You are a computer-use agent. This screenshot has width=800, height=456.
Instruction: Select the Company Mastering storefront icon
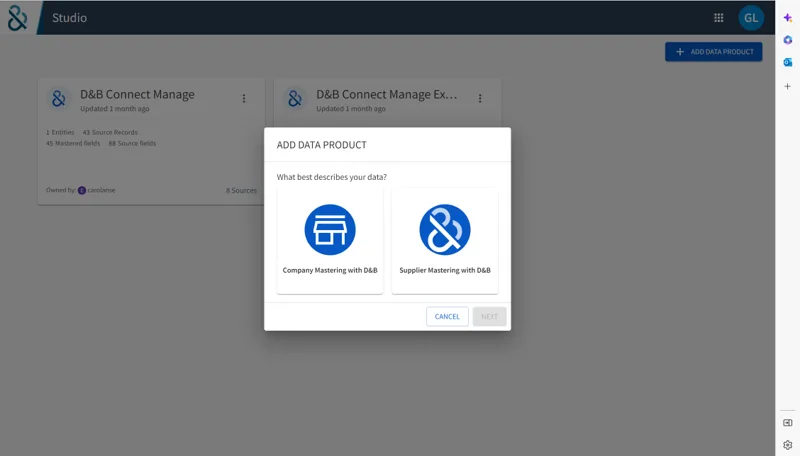click(330, 230)
